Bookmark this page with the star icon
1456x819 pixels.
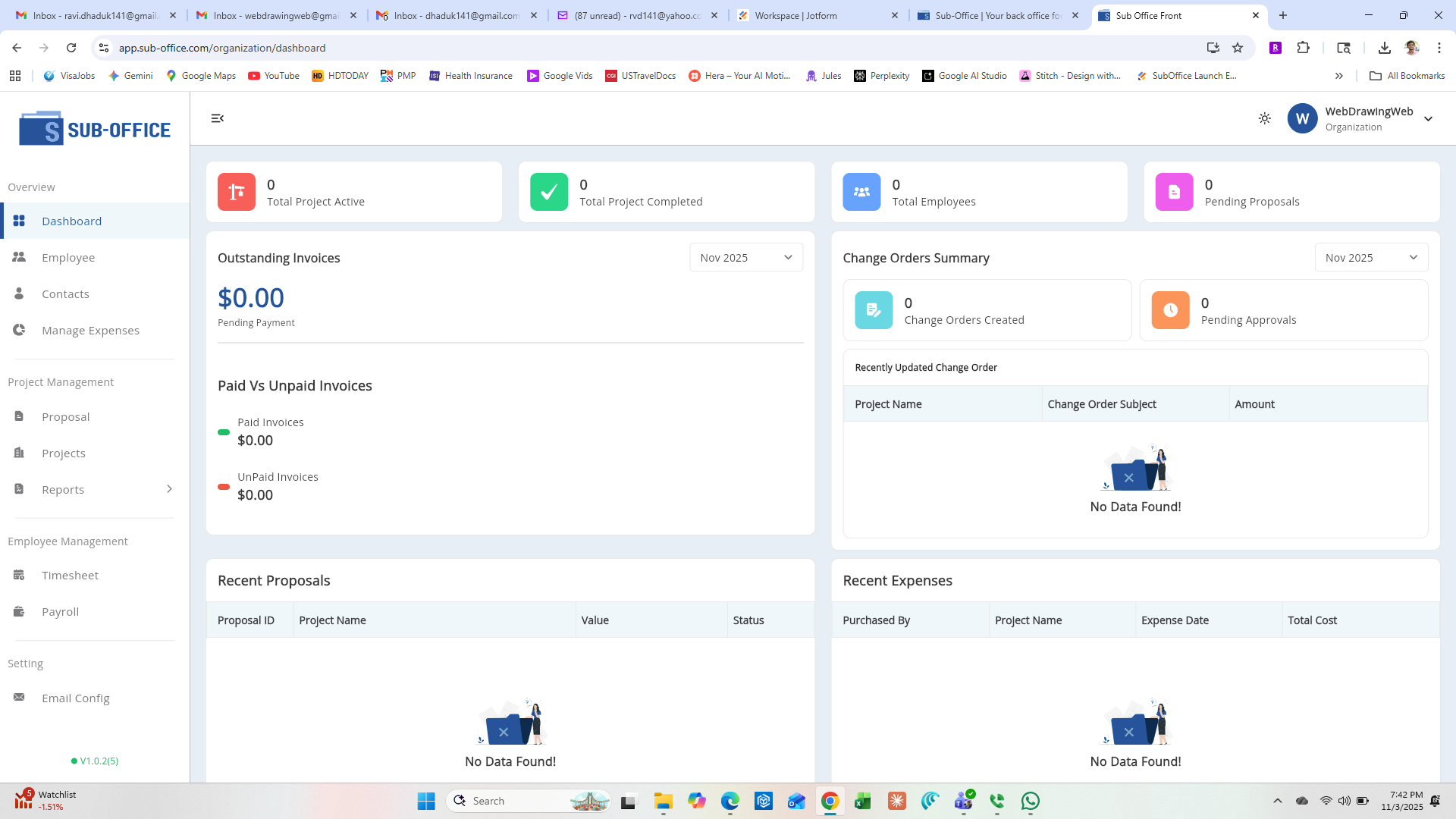(1238, 48)
